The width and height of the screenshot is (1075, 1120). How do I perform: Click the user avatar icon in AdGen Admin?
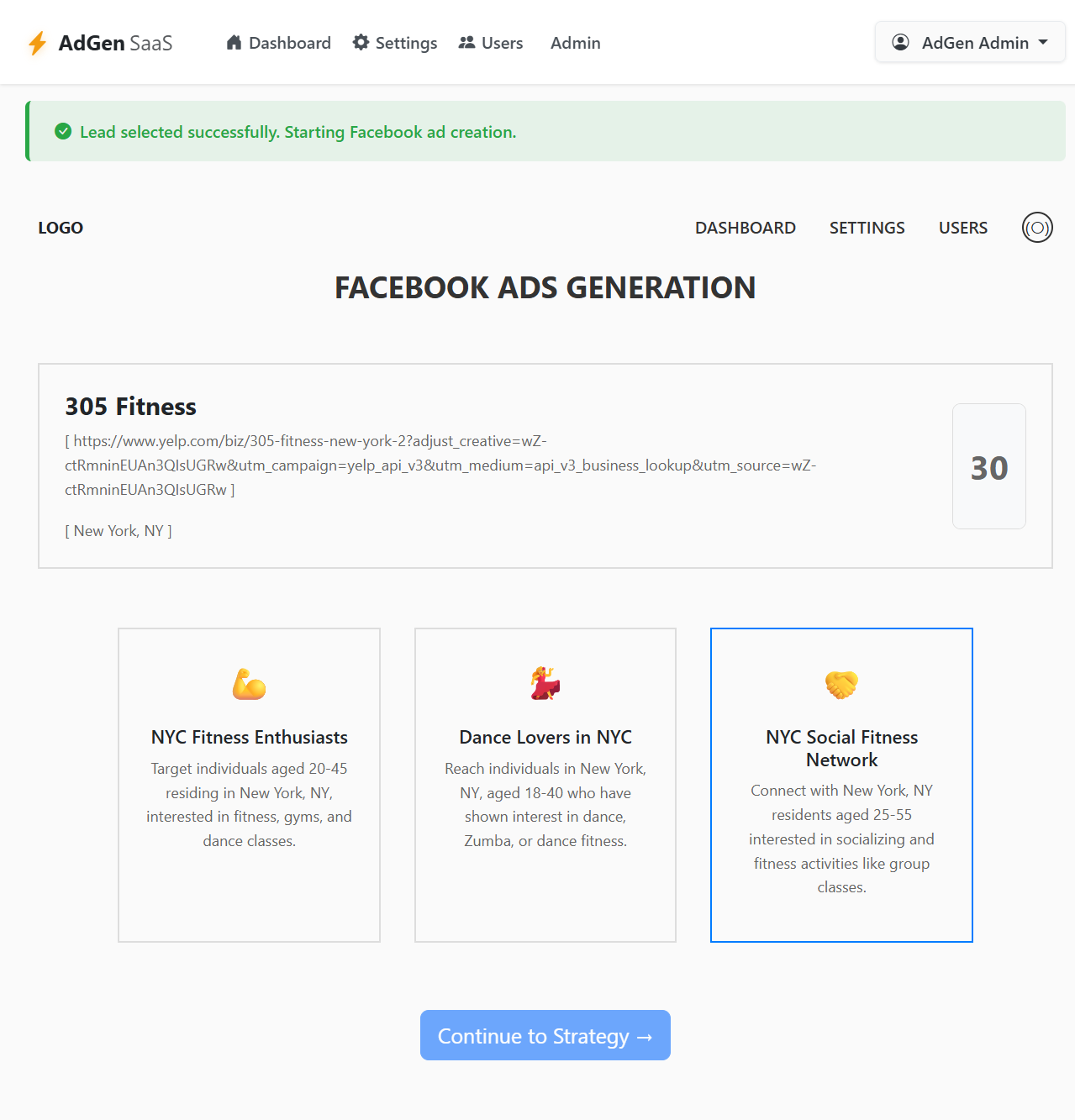coord(900,42)
